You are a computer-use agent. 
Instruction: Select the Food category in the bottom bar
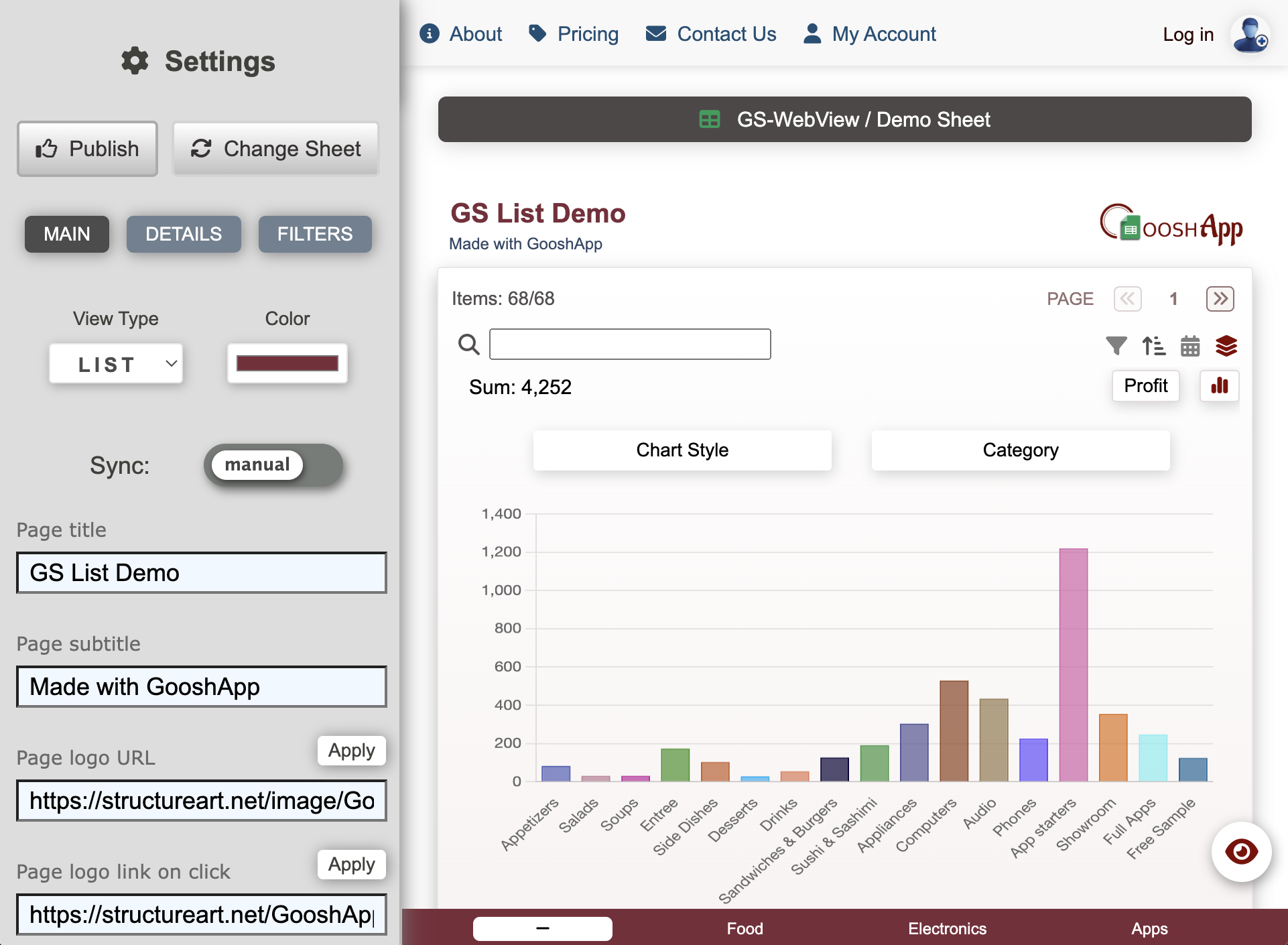[x=745, y=929]
